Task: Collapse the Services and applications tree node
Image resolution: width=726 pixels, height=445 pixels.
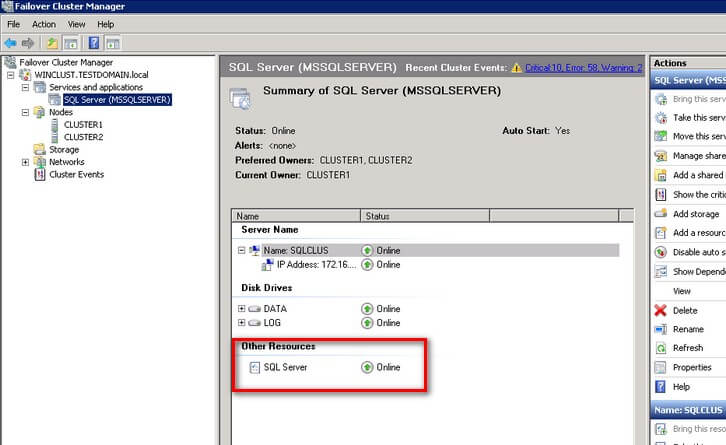Action: point(25,88)
